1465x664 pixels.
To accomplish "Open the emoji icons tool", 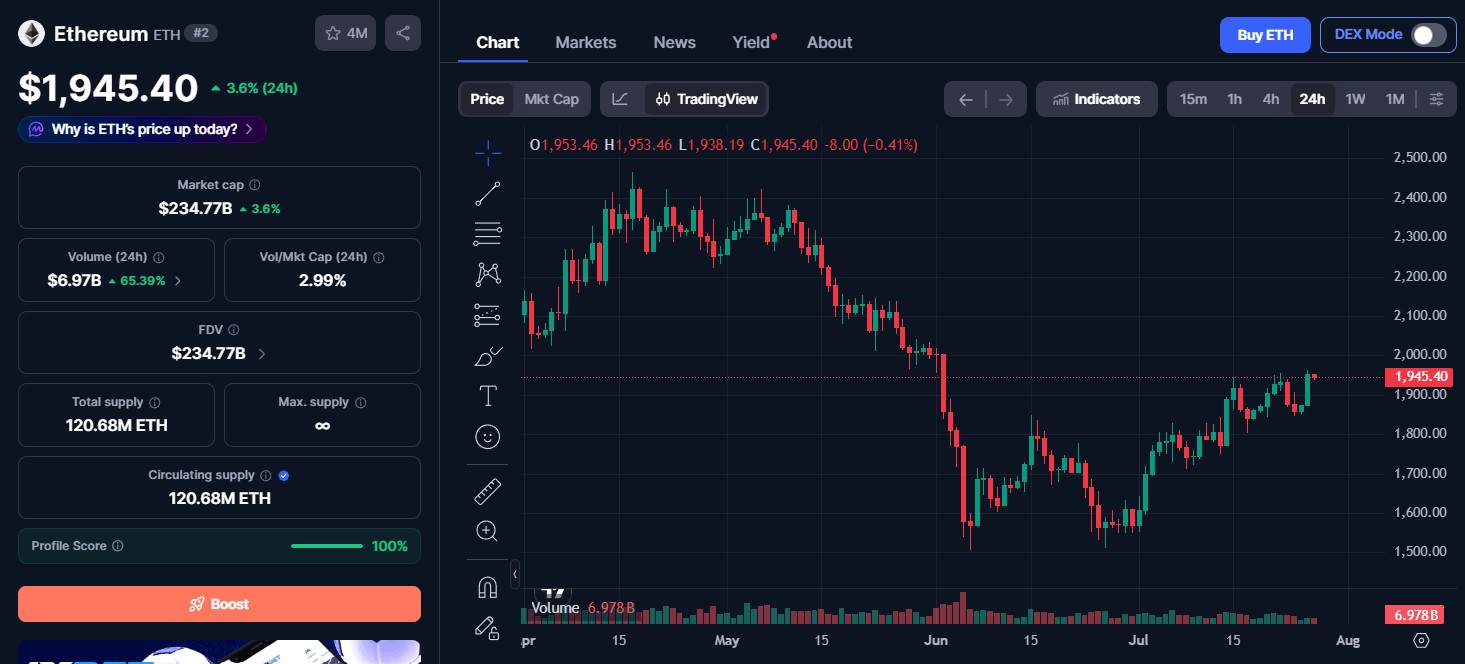I will click(488, 436).
